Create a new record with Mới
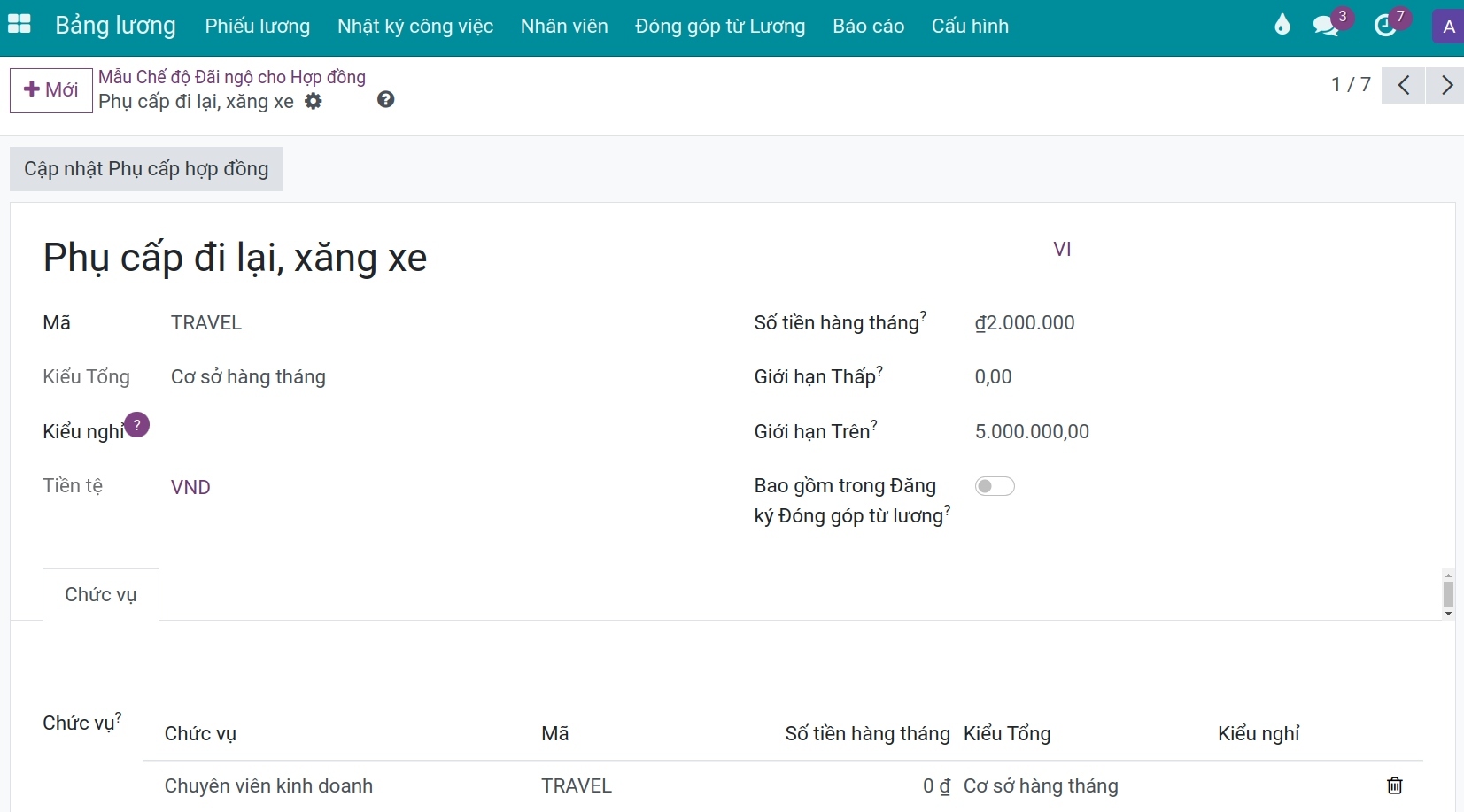1464x812 pixels. pyautogui.click(x=51, y=90)
